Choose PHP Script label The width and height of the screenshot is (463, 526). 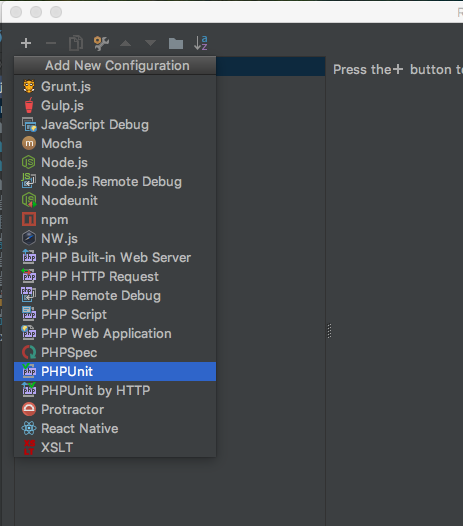74,315
